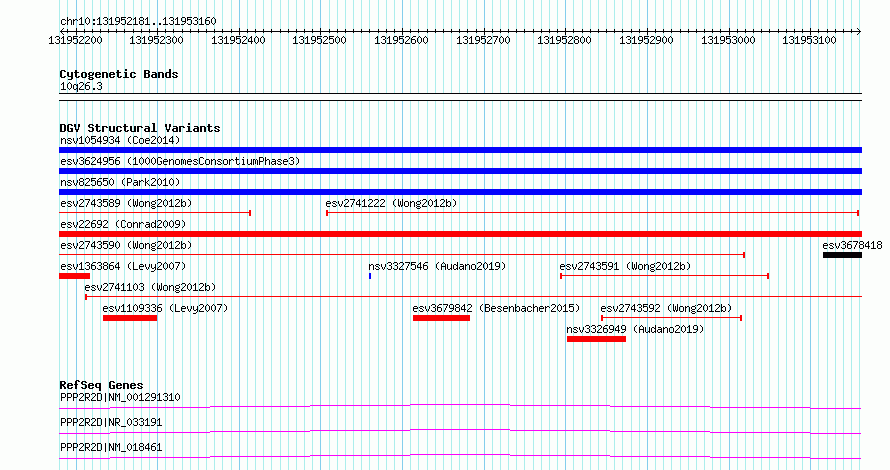Select the nsv3326949 (Audano2019) red block
Screen dimensions: 890x470
pyautogui.click(x=596, y=339)
